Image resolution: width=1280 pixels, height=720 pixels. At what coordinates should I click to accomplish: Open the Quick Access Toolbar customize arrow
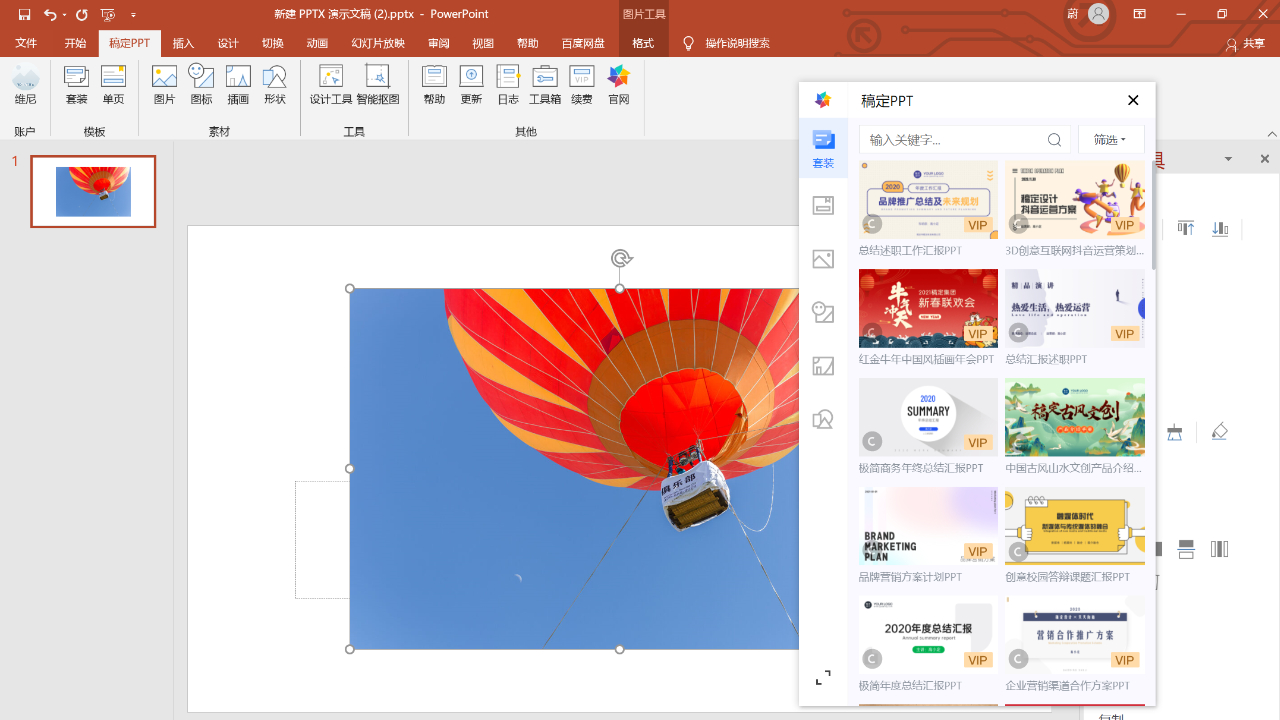(134, 15)
